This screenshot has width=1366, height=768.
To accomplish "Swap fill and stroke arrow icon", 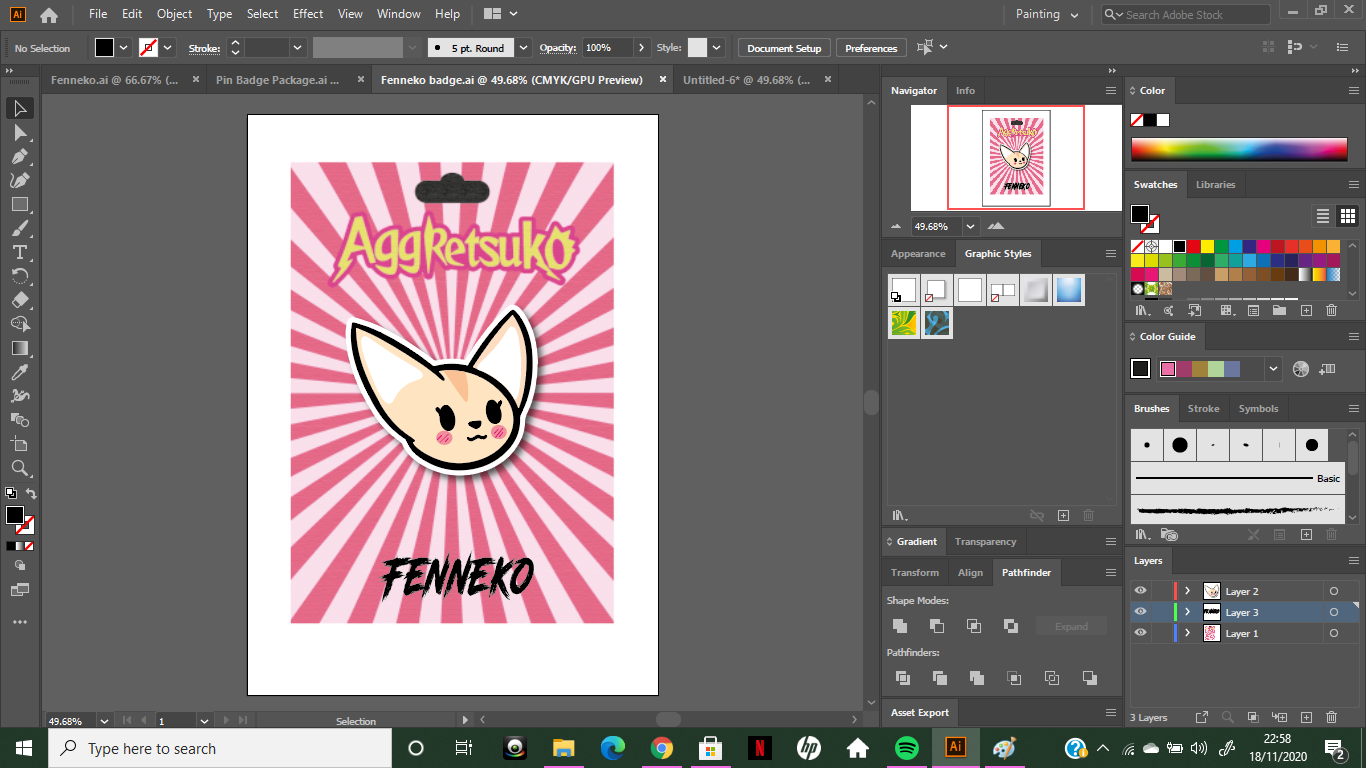I will pos(31,494).
